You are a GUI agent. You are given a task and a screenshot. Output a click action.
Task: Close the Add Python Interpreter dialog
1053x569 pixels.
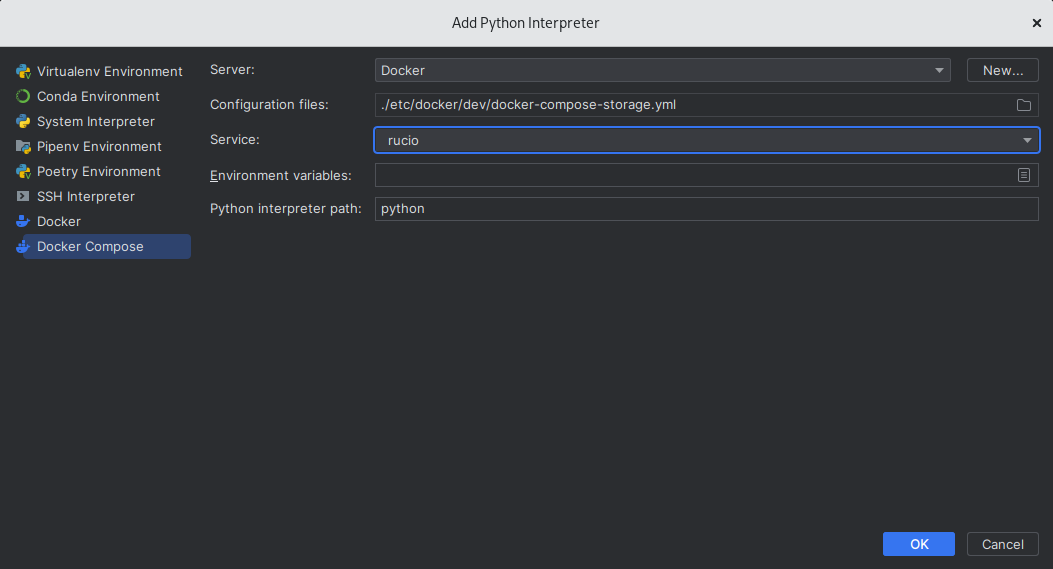tap(1036, 23)
